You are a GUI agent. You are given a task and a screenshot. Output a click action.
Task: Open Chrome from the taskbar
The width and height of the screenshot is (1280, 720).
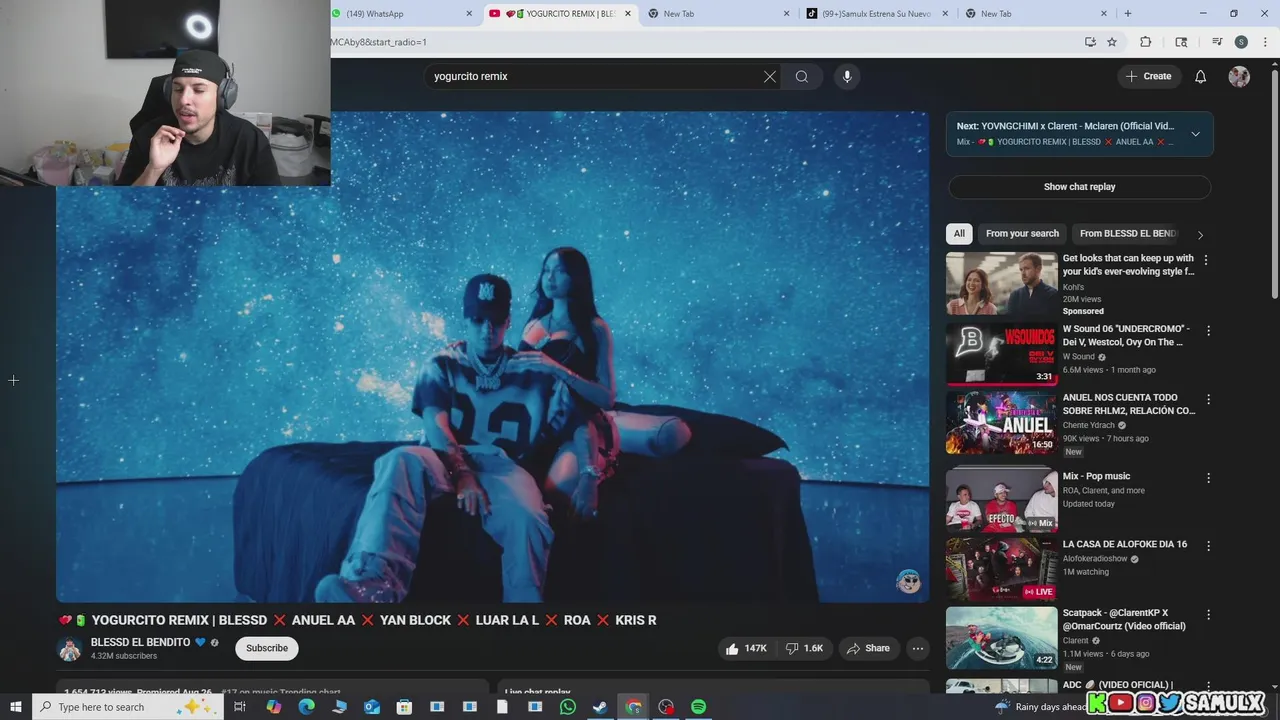(x=633, y=707)
